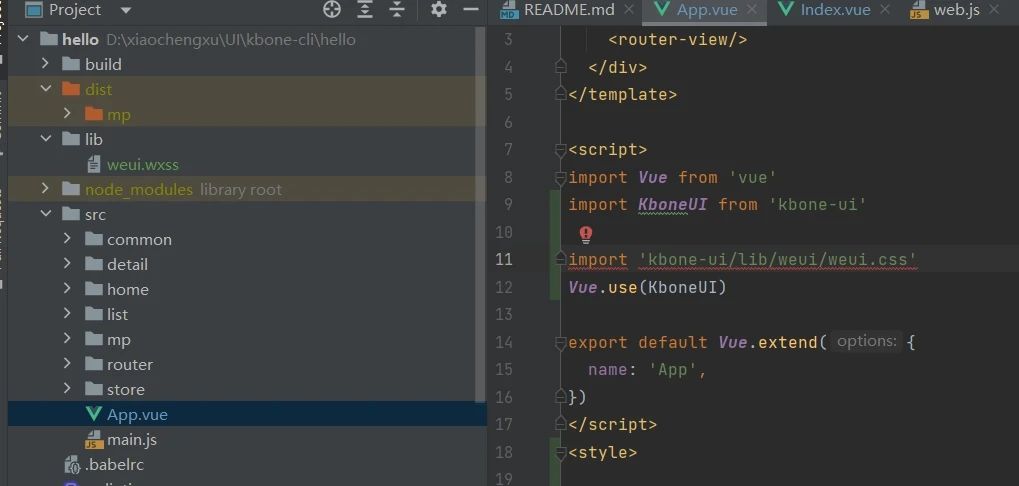The image size is (1019, 486).
Task: Click the Vue icon on Index.vue tab
Action: pyautogui.click(x=786, y=10)
